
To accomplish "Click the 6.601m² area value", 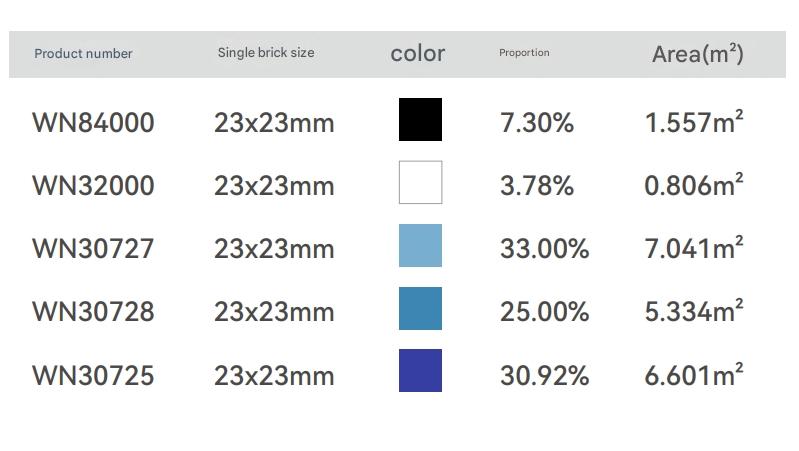I will (693, 375).
